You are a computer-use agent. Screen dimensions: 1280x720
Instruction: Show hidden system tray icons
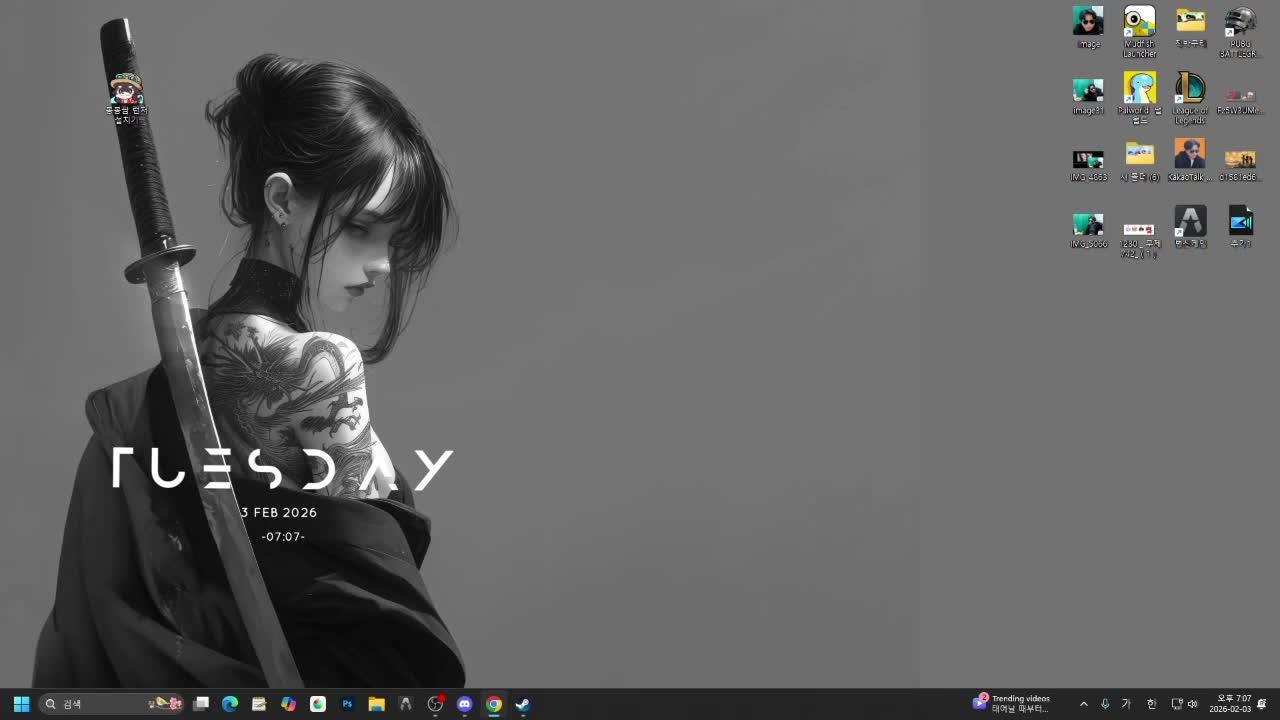point(1083,704)
